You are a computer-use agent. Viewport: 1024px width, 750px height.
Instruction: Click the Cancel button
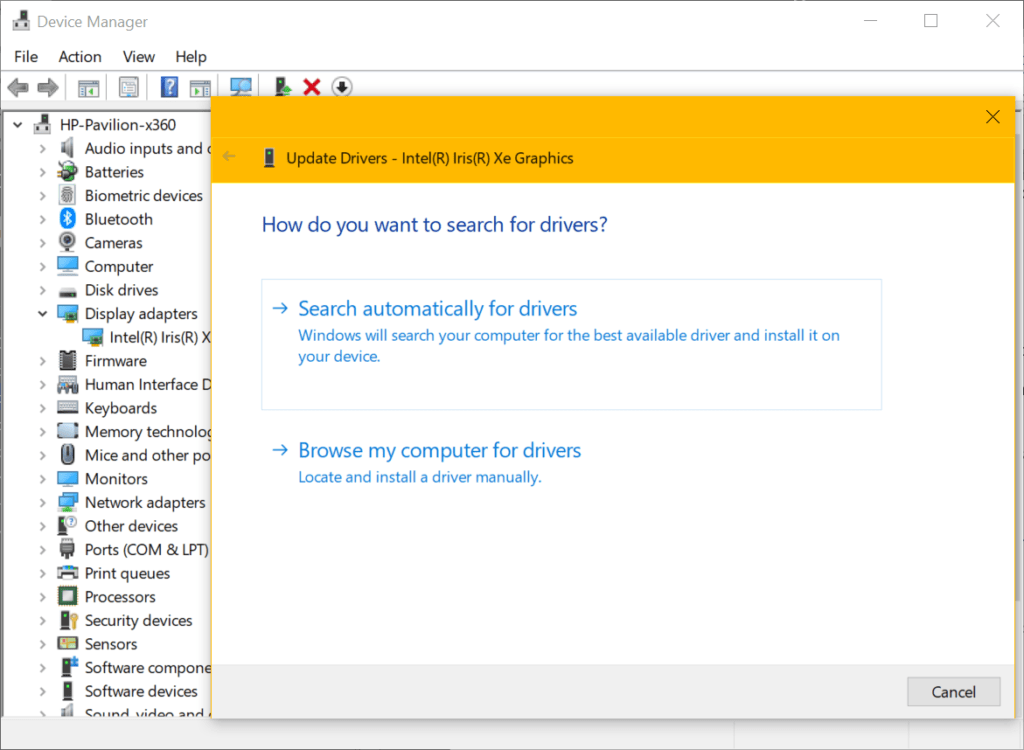coord(953,692)
